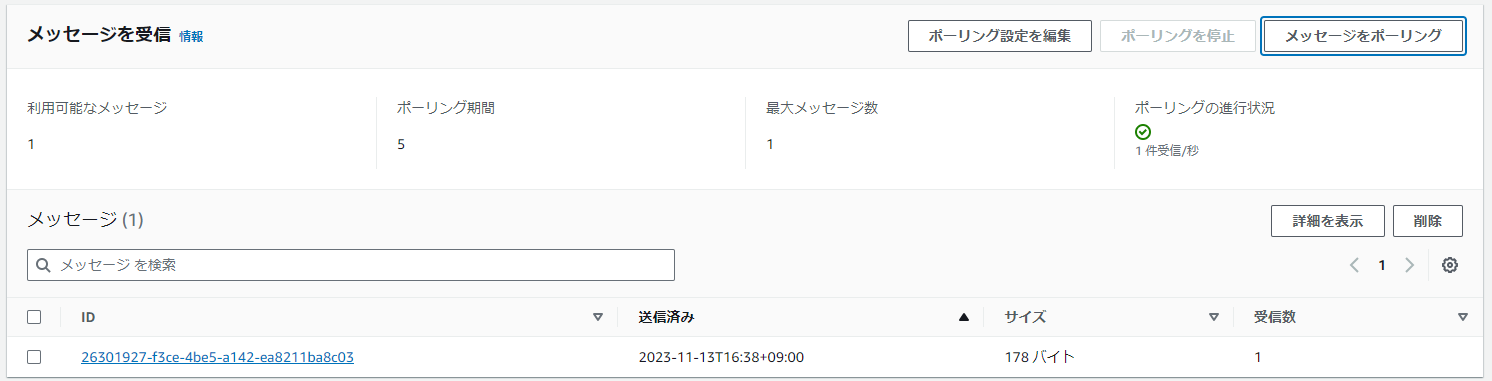1492x381 pixels.
Task: Sort by the 受信数 column arrow
Action: point(1463,317)
